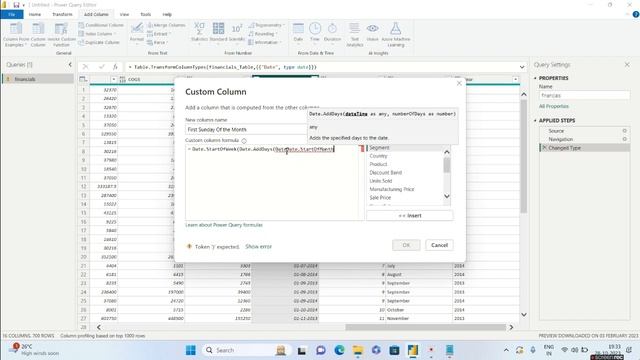640x360 pixels.
Task: Click Duplicate Column in ribbon
Action: pos(99,42)
